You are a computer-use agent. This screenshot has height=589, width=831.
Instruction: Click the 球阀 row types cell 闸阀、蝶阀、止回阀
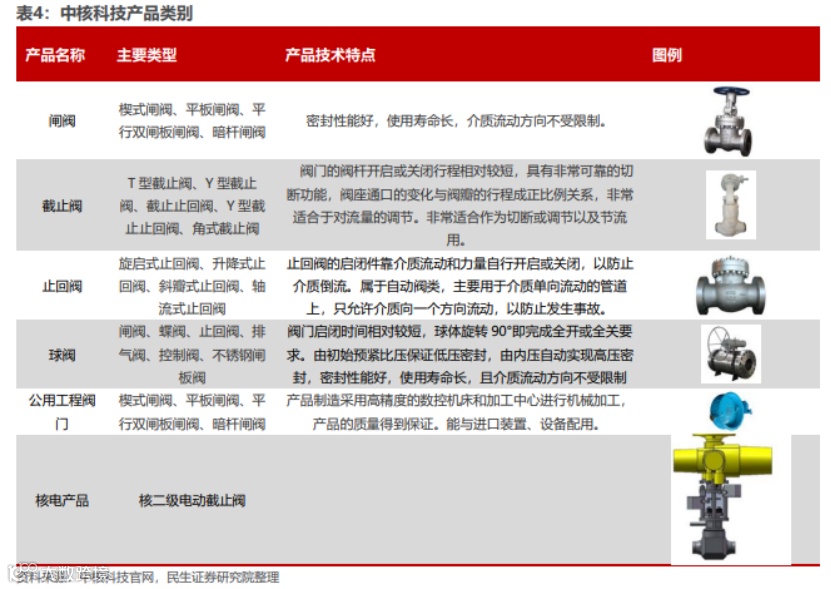coord(192,355)
